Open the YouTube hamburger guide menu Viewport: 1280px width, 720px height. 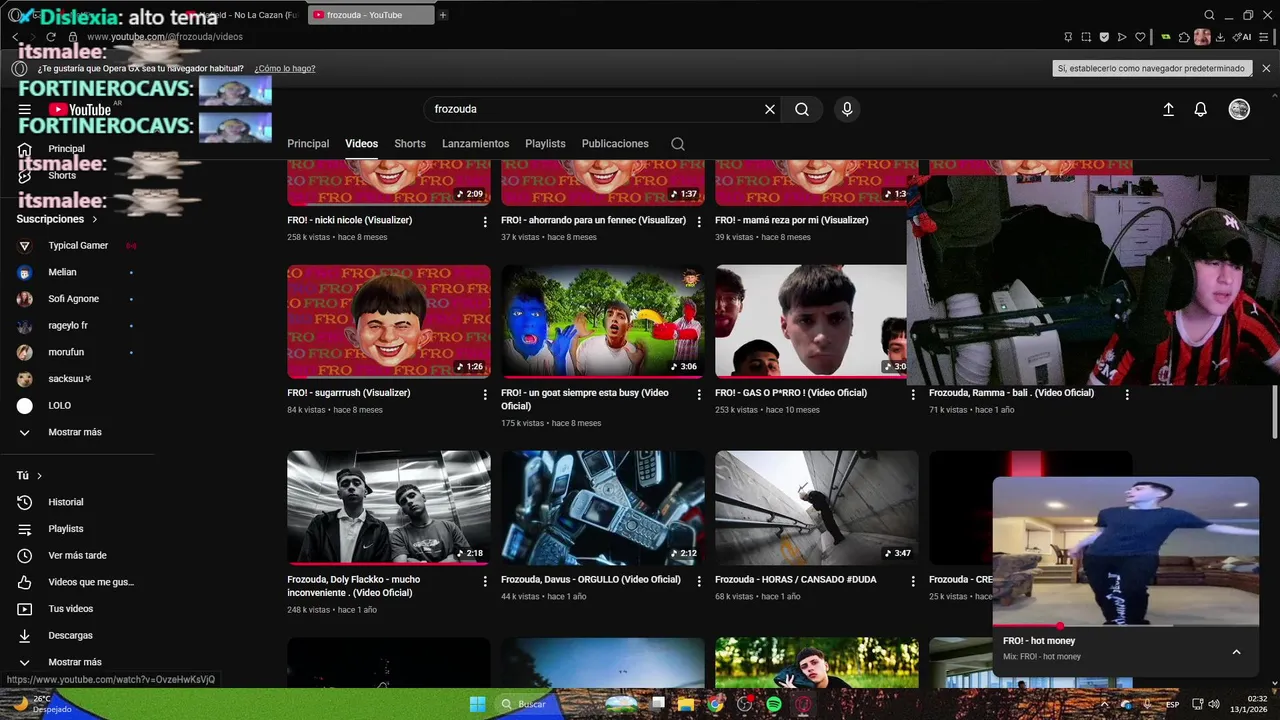25,110
